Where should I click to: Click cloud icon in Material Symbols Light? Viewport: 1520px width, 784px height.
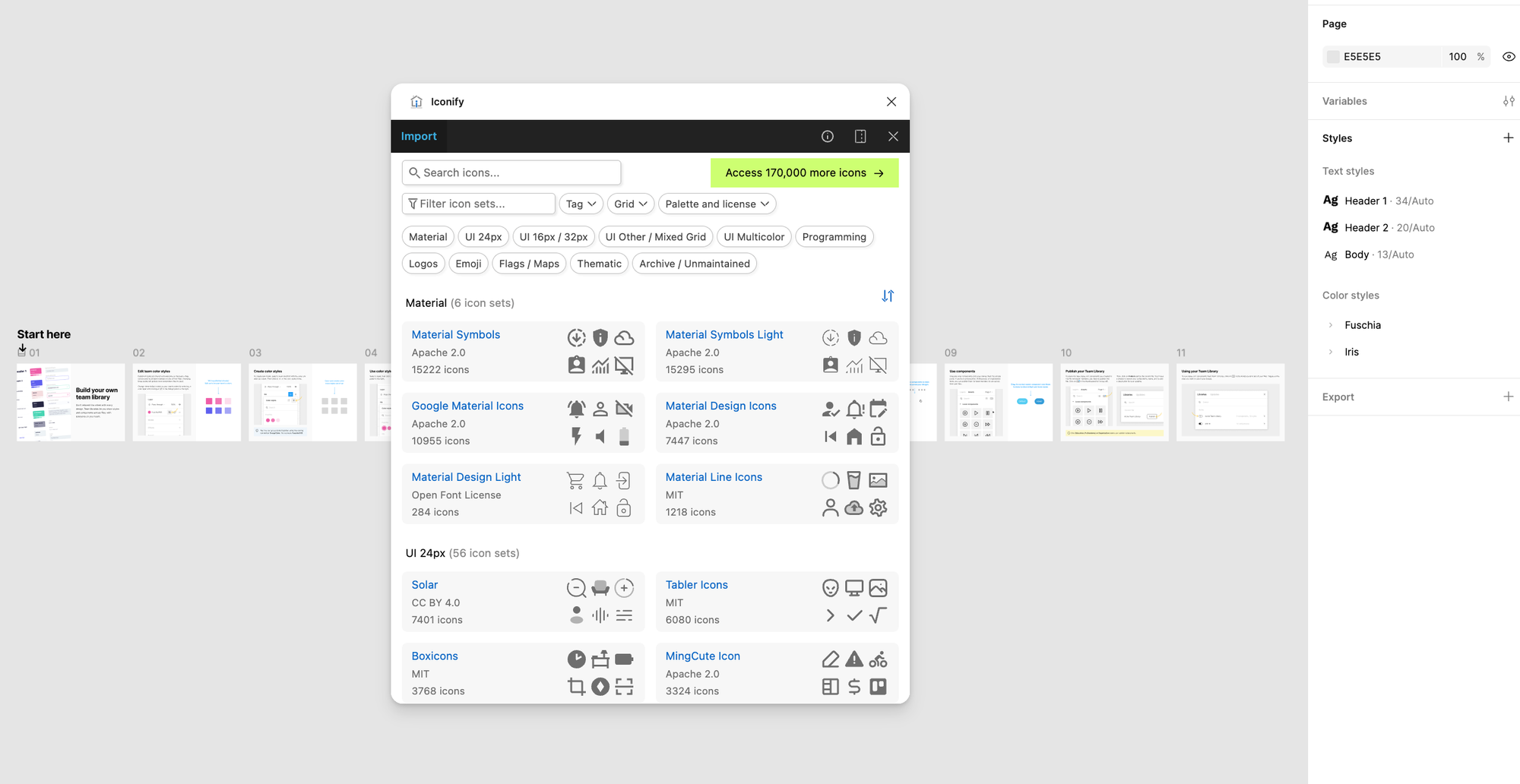878,337
